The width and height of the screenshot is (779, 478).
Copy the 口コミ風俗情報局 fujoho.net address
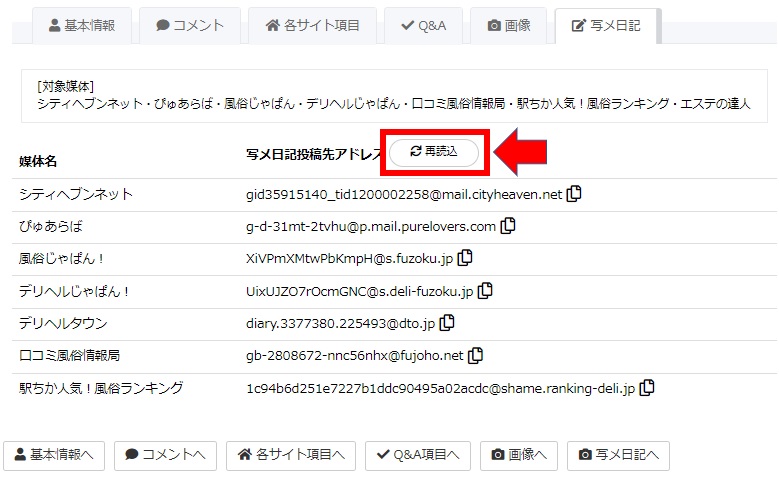point(475,355)
